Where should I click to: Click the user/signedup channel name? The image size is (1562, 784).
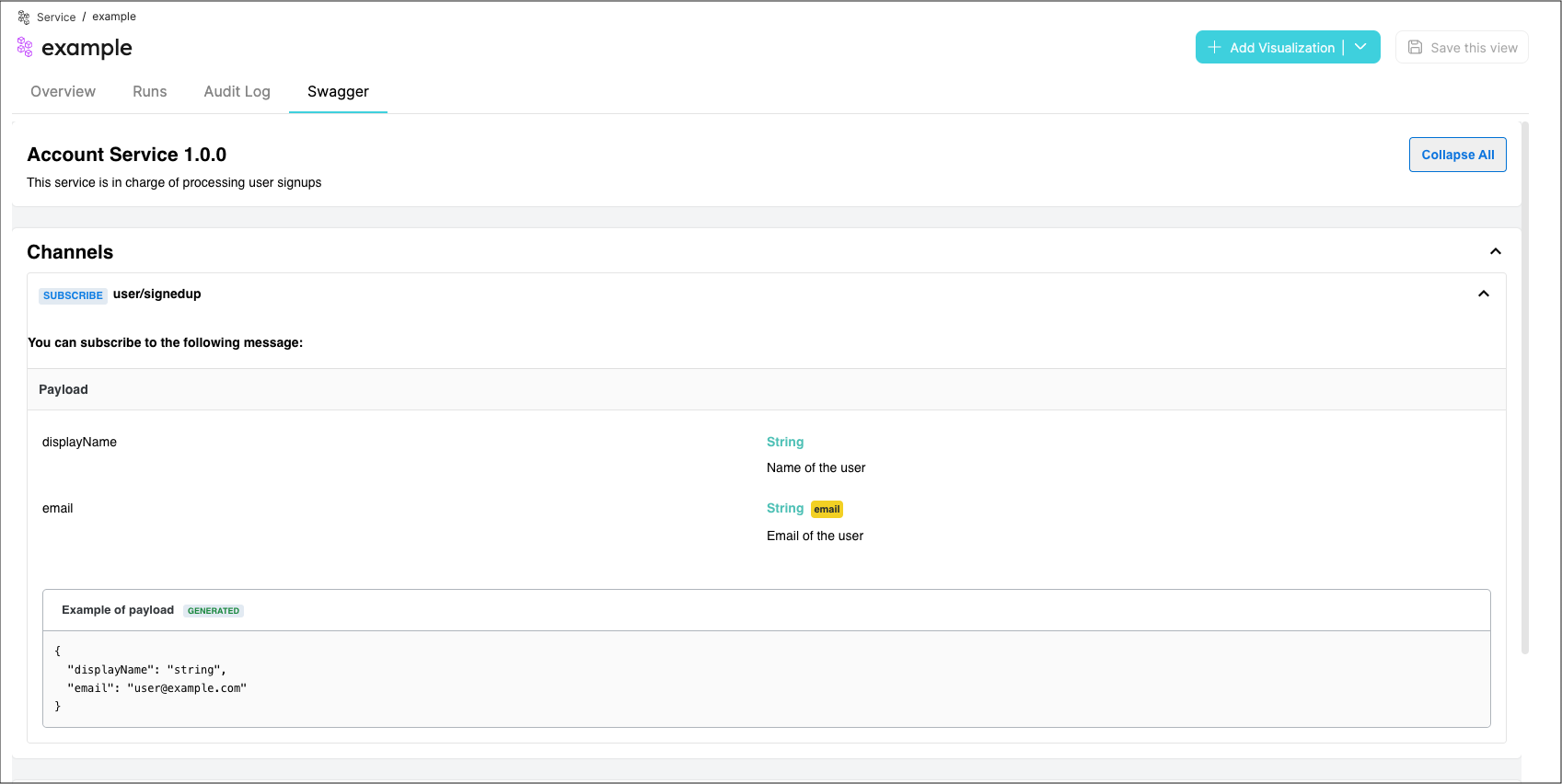coord(156,294)
